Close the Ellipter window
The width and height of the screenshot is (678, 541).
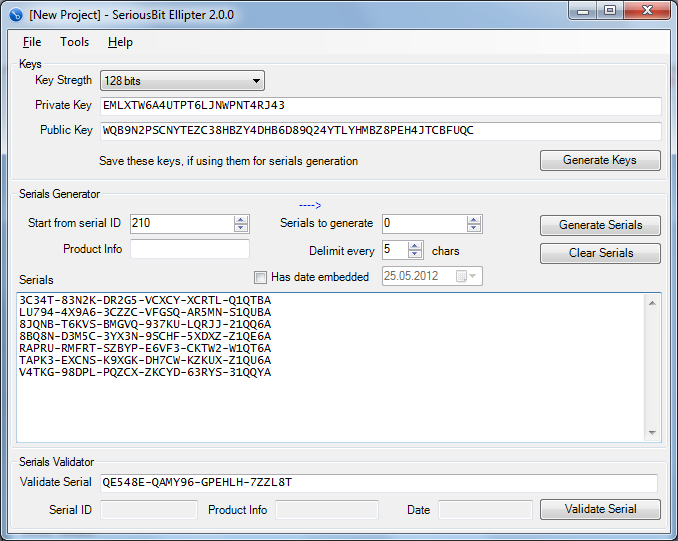coord(647,11)
